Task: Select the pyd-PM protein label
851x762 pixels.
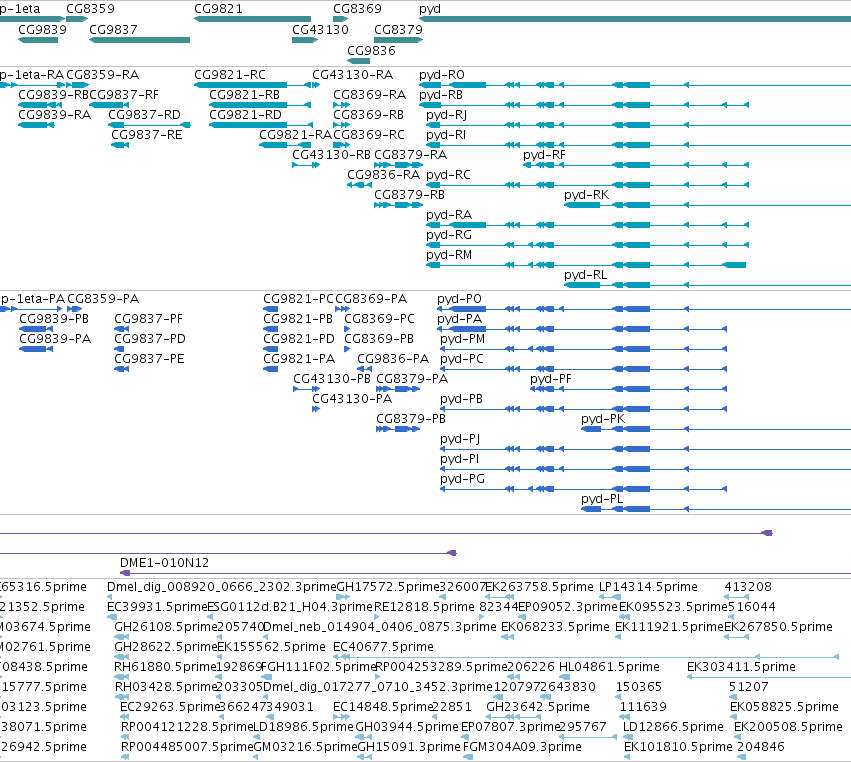Action: (462, 339)
